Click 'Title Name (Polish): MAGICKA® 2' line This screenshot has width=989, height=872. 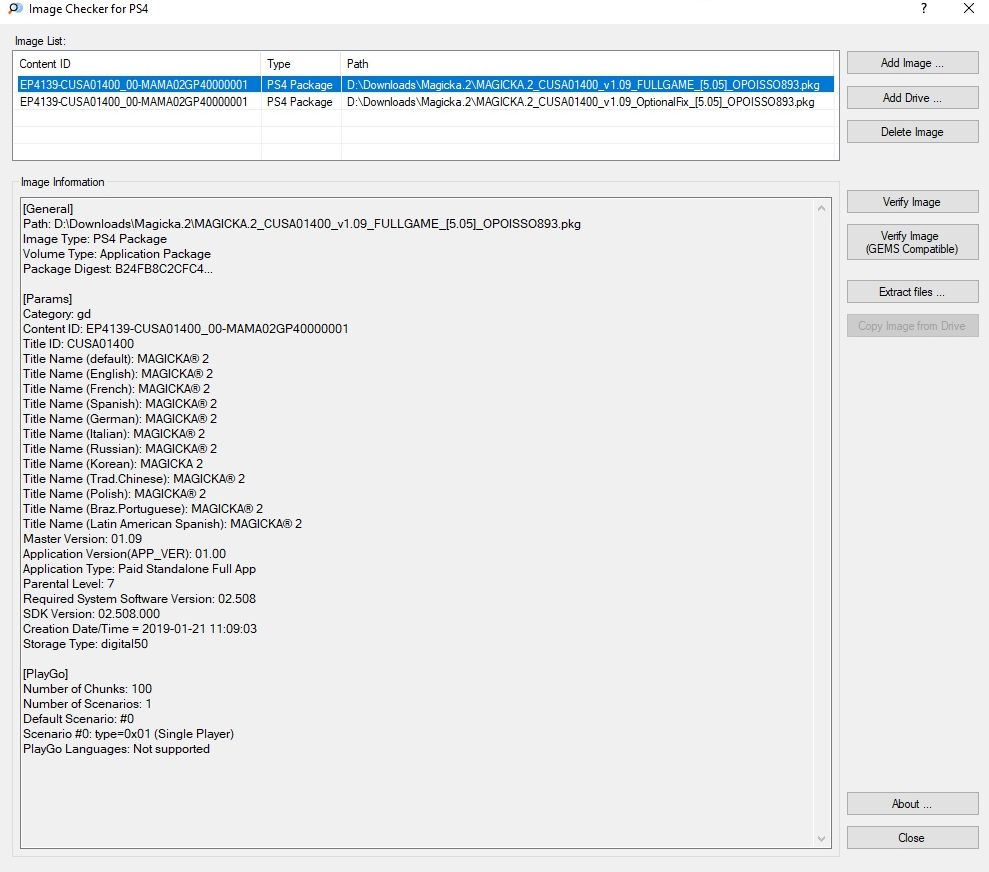(115, 494)
